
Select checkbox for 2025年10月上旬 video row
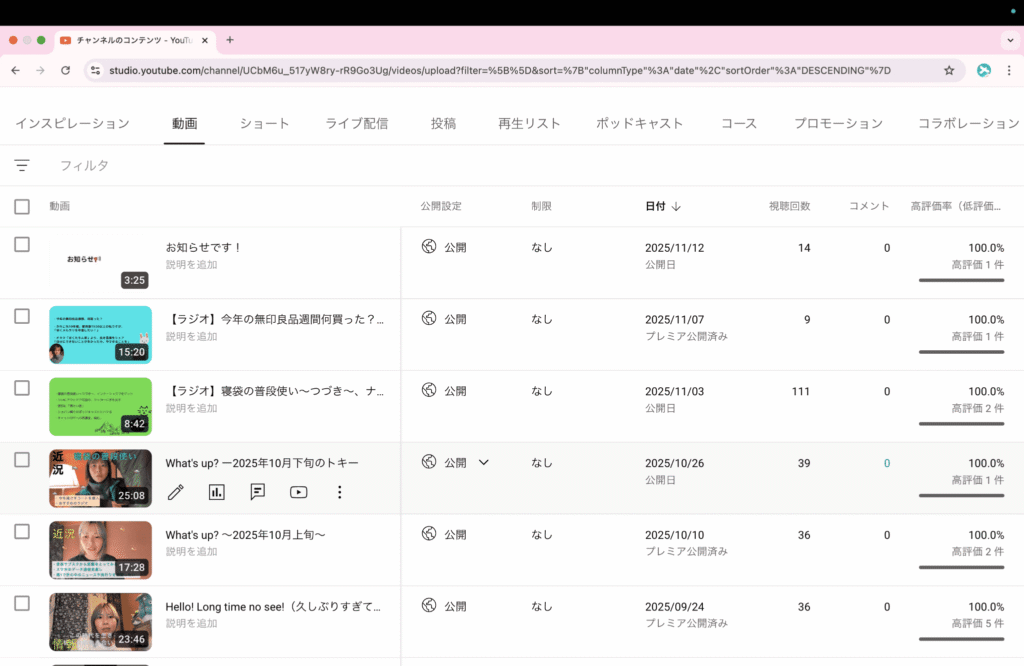22,532
